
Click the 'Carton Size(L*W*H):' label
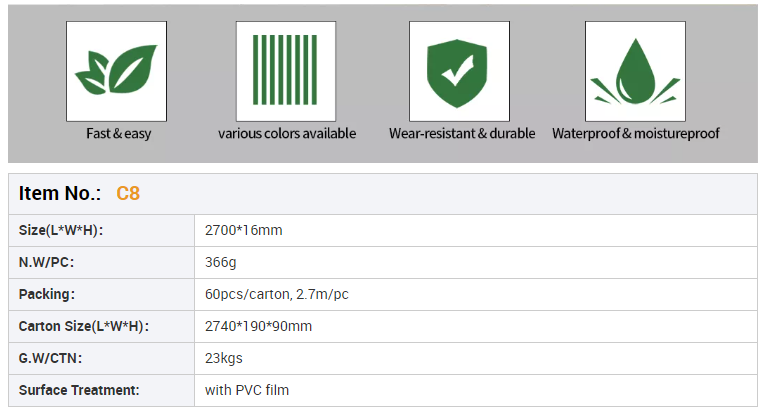tap(83, 326)
